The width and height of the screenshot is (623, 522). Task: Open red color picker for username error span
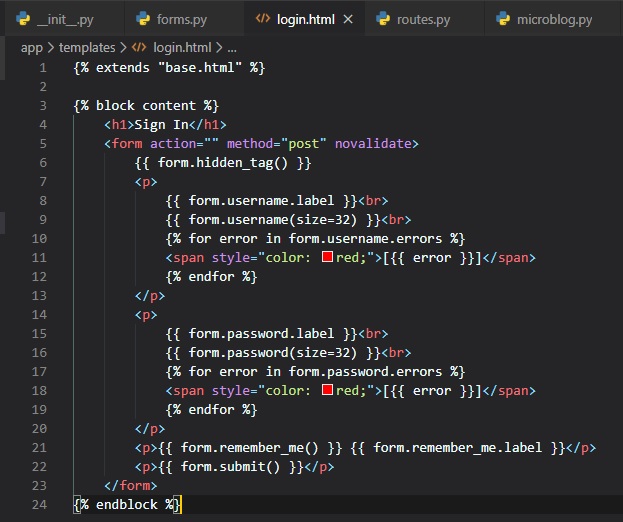[x=327, y=258]
